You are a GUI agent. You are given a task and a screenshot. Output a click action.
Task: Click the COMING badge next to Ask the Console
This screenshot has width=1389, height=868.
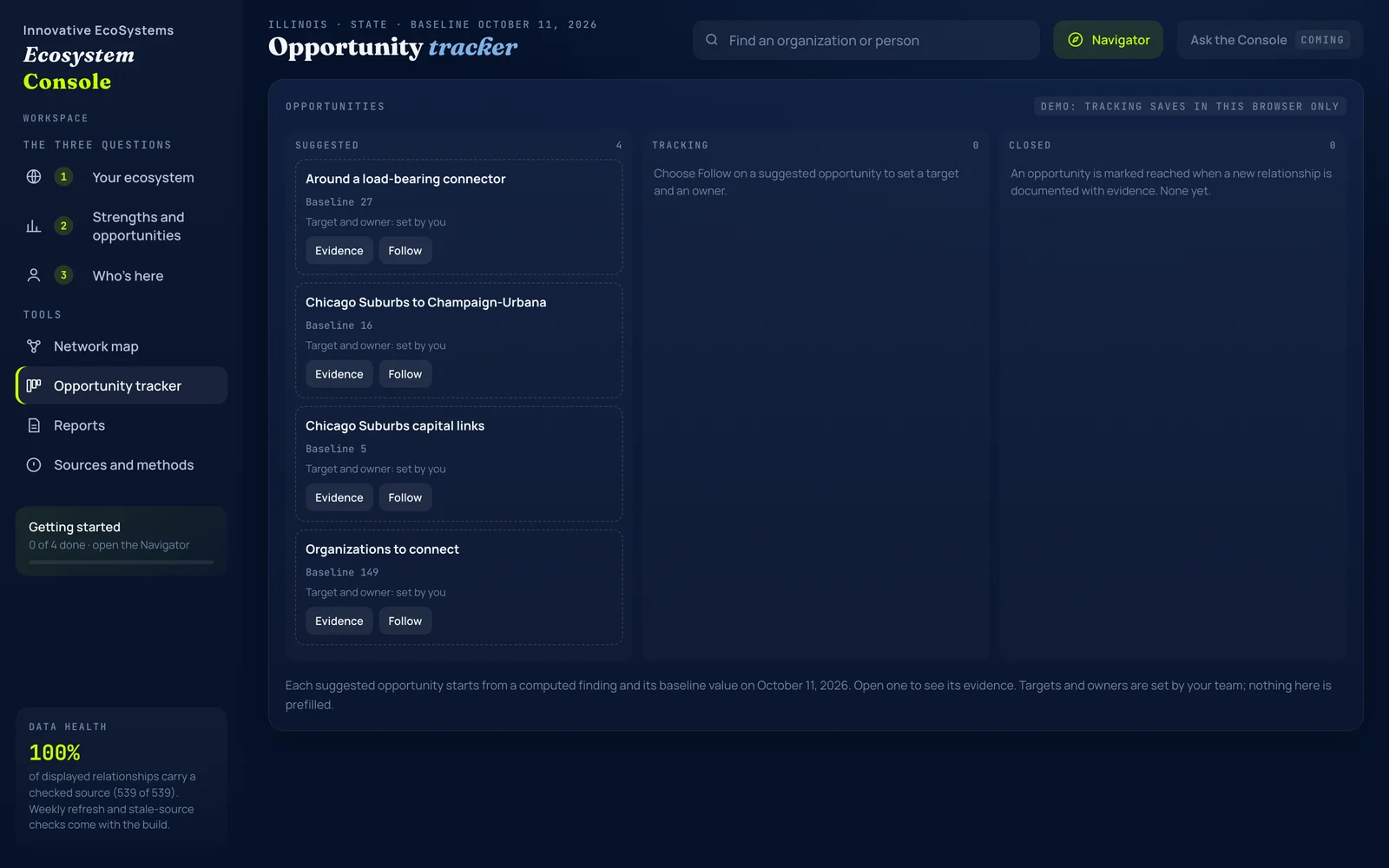[1322, 40]
